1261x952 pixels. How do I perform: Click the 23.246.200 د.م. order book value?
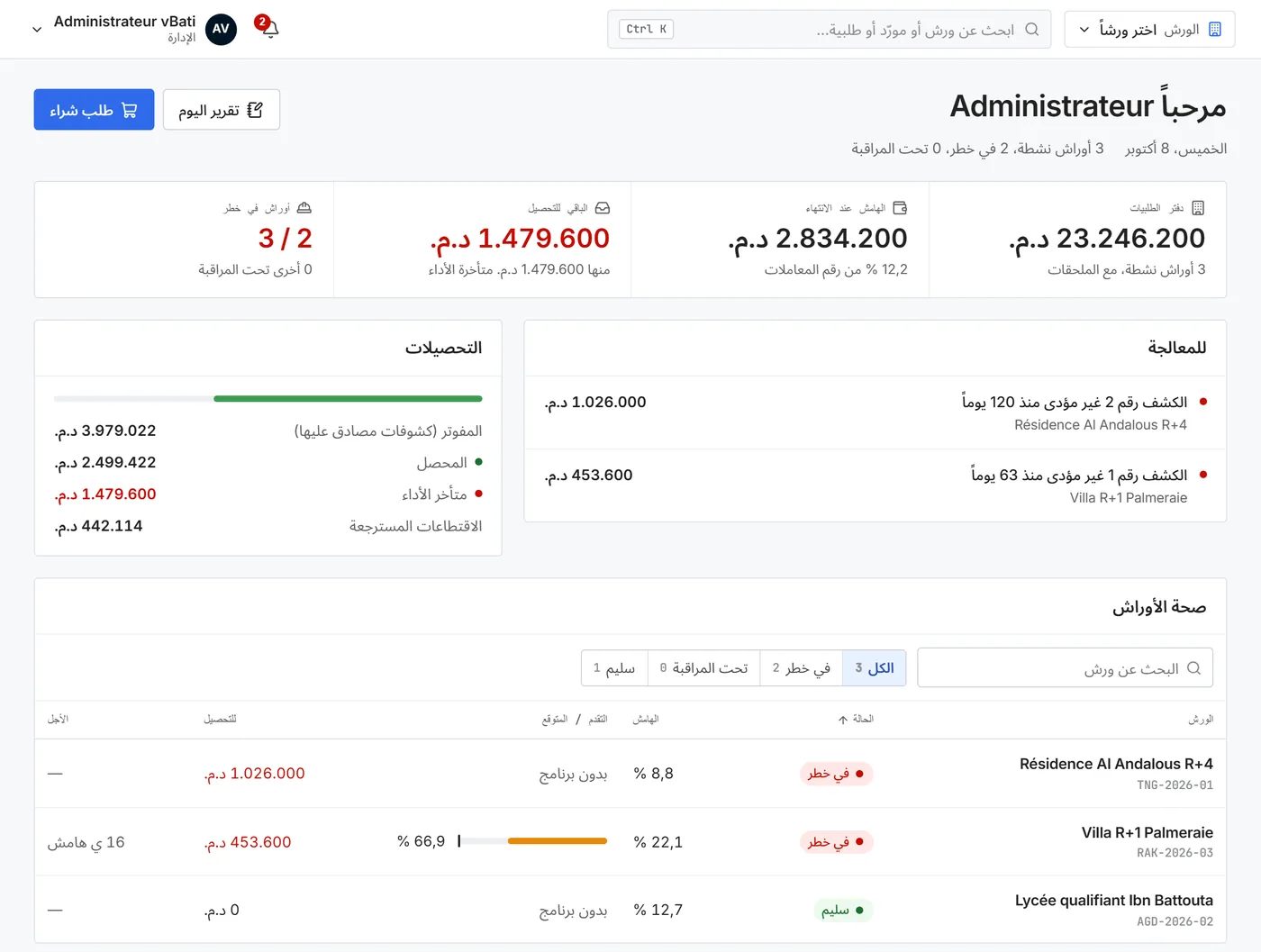pos(1107,239)
